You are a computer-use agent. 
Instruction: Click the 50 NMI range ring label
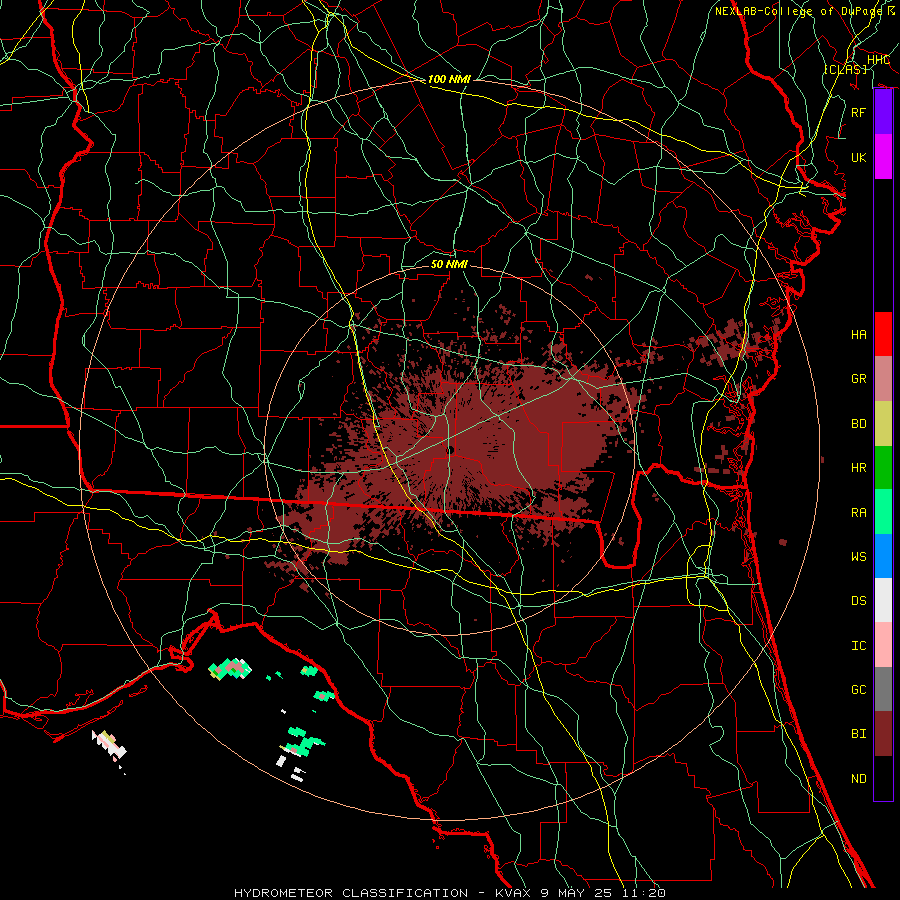pos(449,264)
